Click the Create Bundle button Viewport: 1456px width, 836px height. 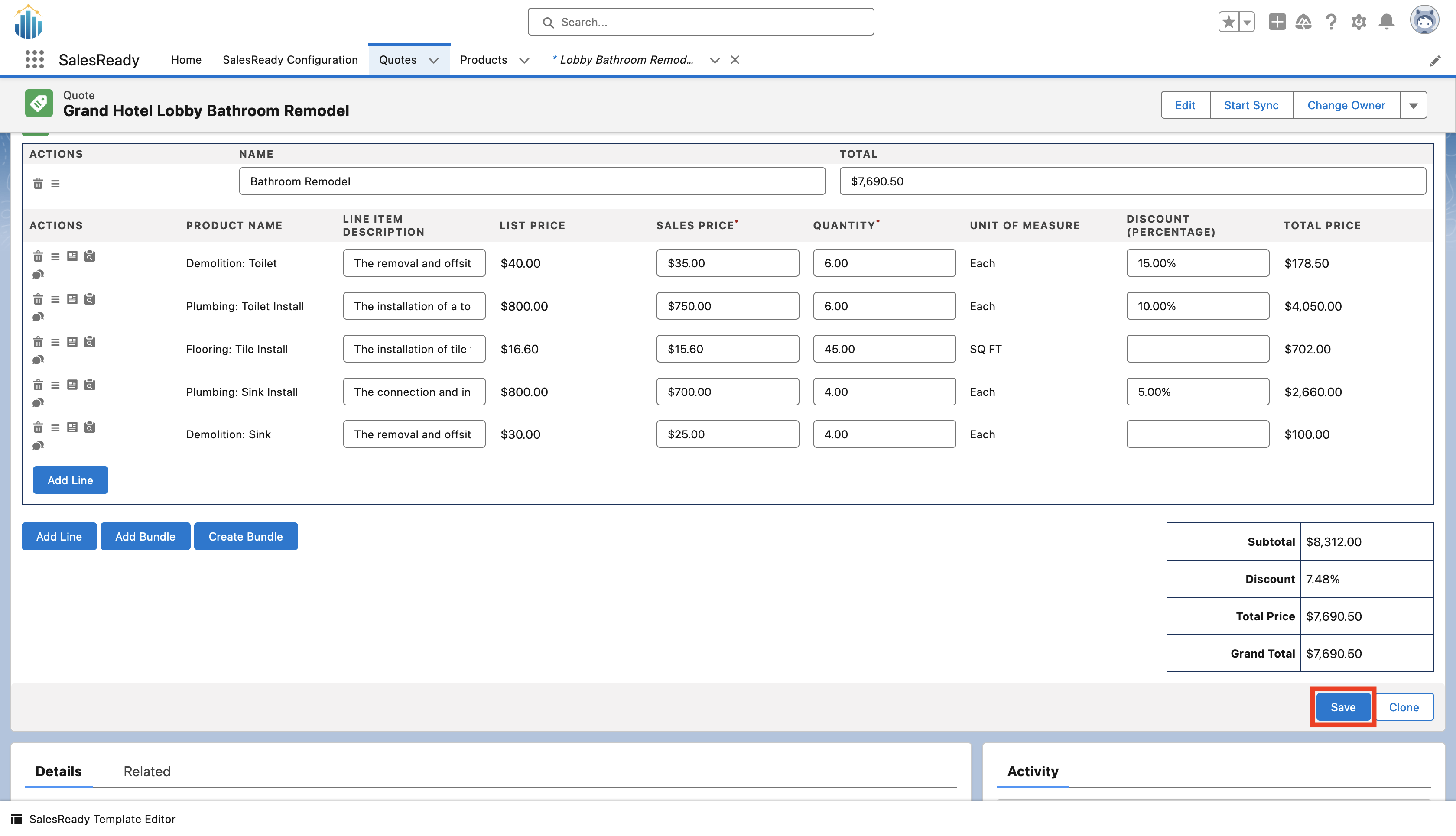[x=245, y=536]
